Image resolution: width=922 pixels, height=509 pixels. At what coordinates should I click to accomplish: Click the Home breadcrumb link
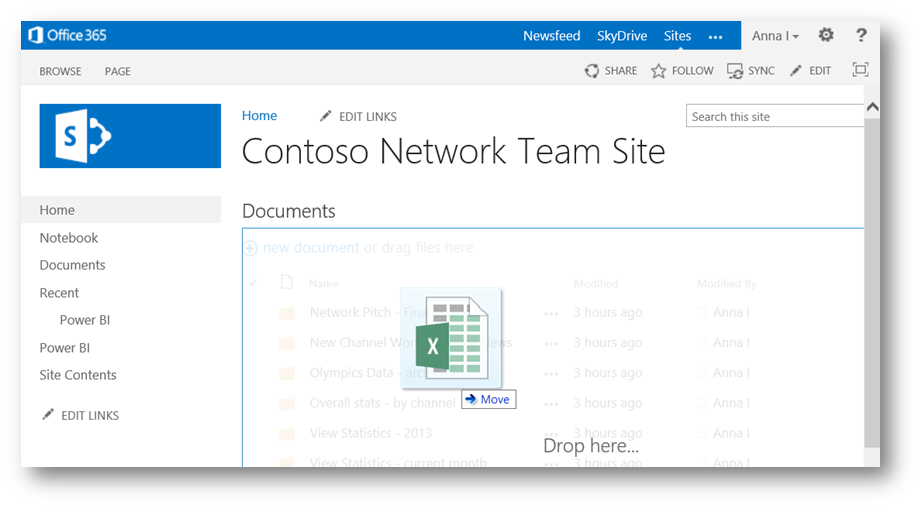tap(259, 116)
